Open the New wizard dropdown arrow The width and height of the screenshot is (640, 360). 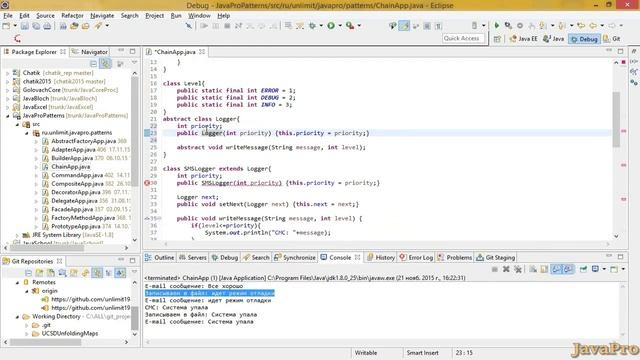click(x=15, y=26)
